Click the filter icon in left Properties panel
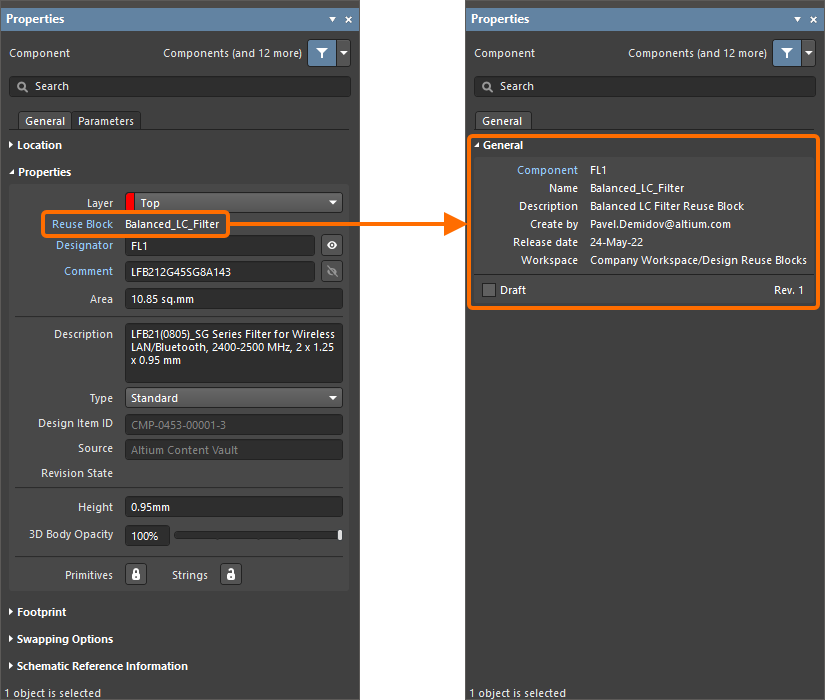 (x=322, y=53)
